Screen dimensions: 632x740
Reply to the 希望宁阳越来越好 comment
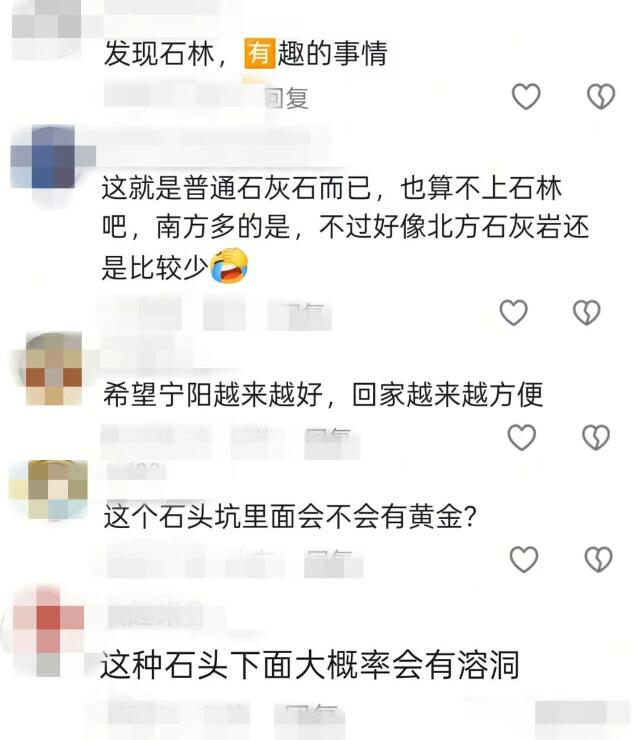click(329, 439)
